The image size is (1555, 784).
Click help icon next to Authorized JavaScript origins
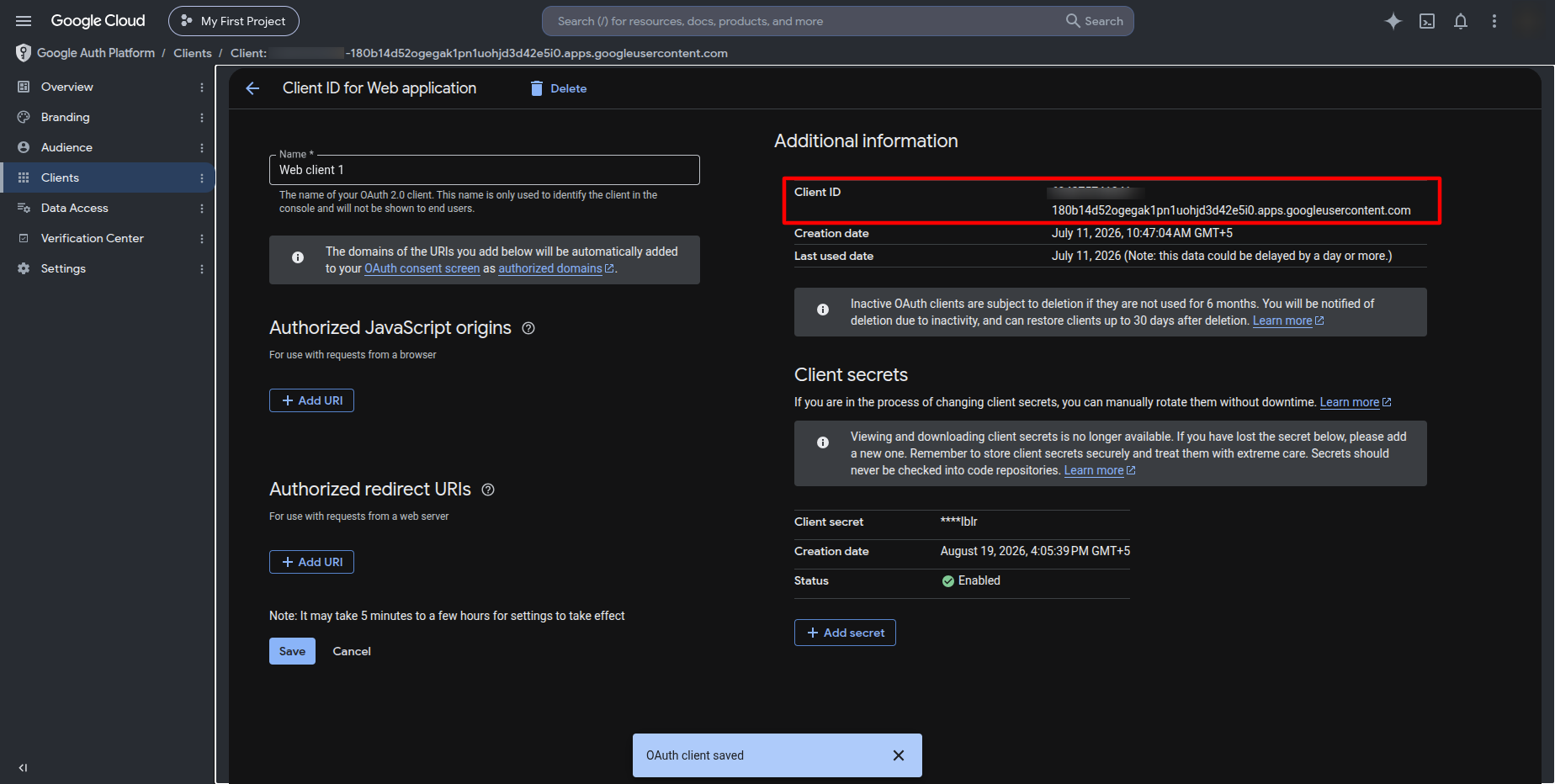point(528,328)
